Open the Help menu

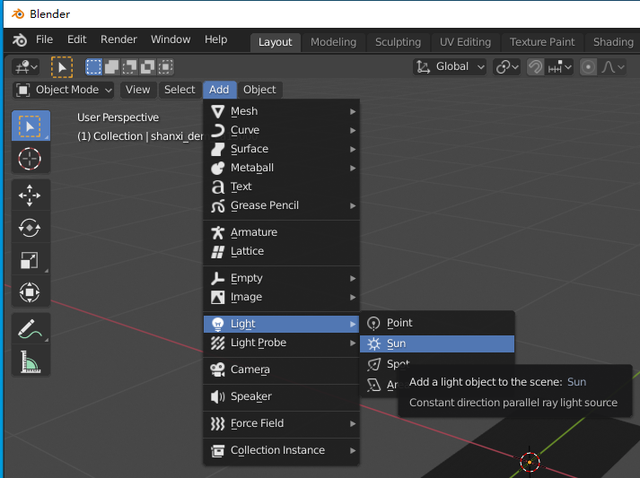216,40
